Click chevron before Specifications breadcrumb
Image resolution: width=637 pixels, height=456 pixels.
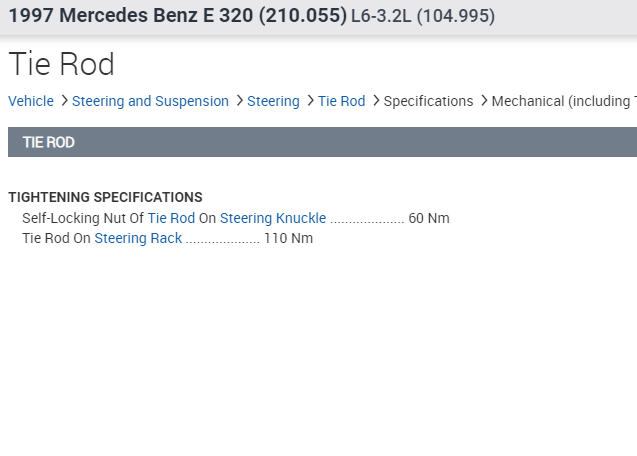[x=375, y=101]
